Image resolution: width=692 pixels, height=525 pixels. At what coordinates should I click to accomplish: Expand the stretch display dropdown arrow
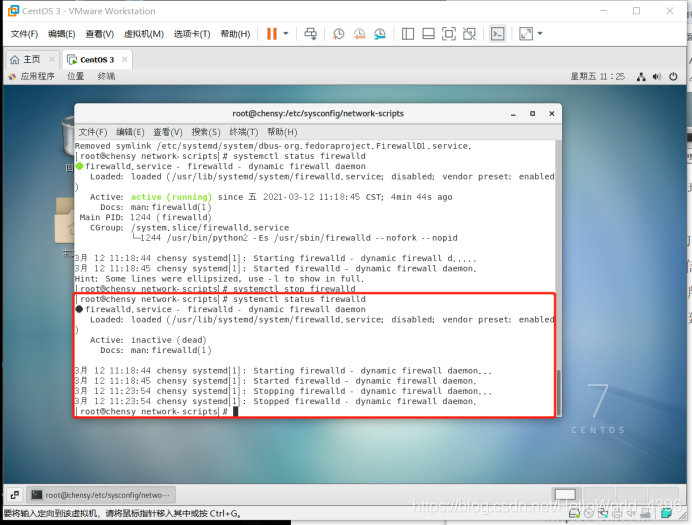point(540,34)
